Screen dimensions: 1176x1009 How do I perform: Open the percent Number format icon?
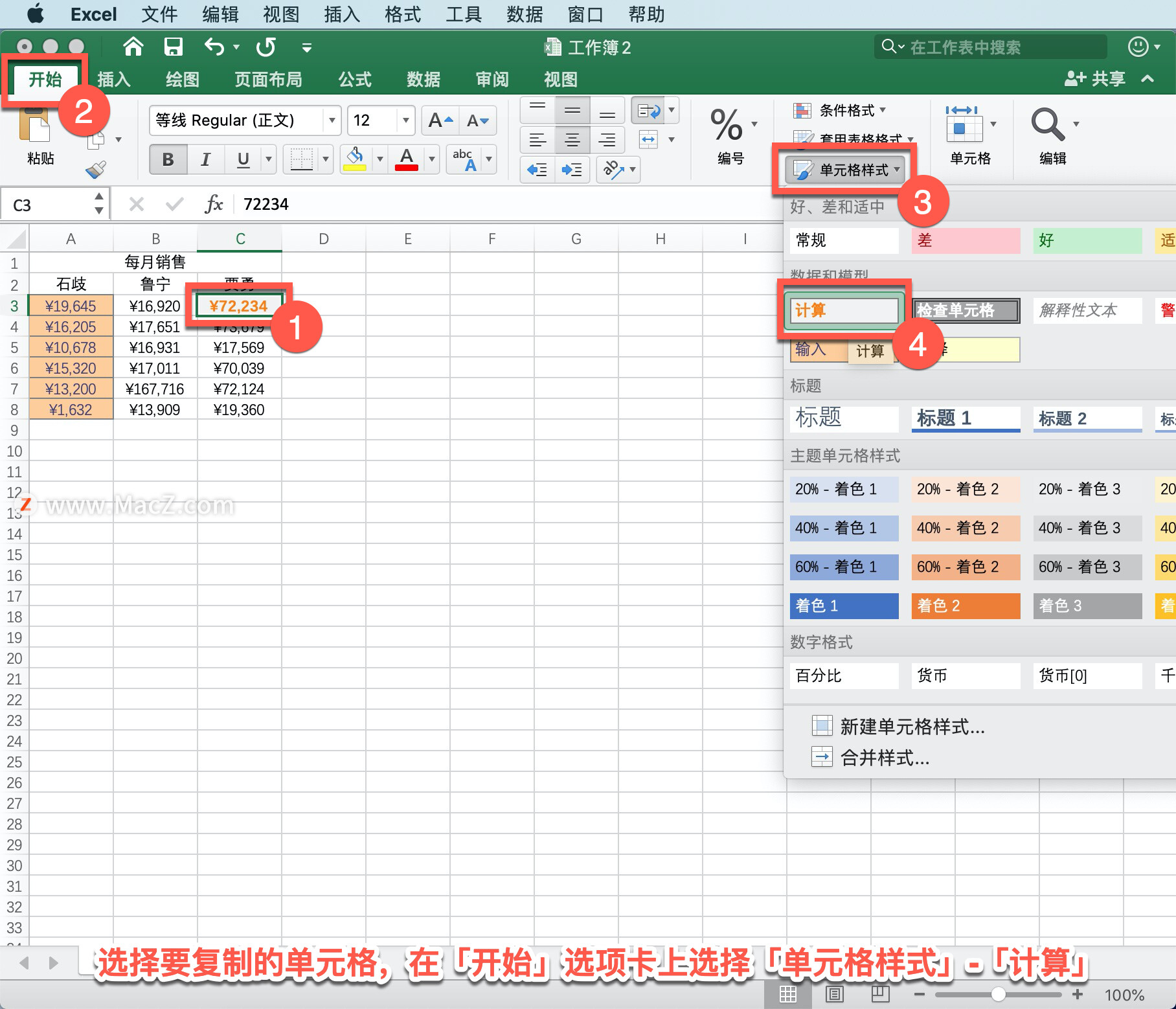coord(727,126)
